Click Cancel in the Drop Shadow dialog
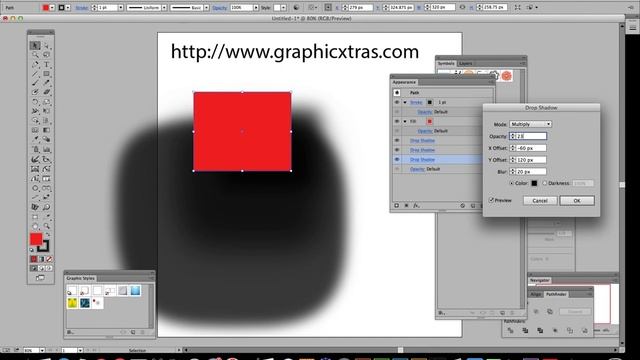640x360 pixels. tap(540, 200)
